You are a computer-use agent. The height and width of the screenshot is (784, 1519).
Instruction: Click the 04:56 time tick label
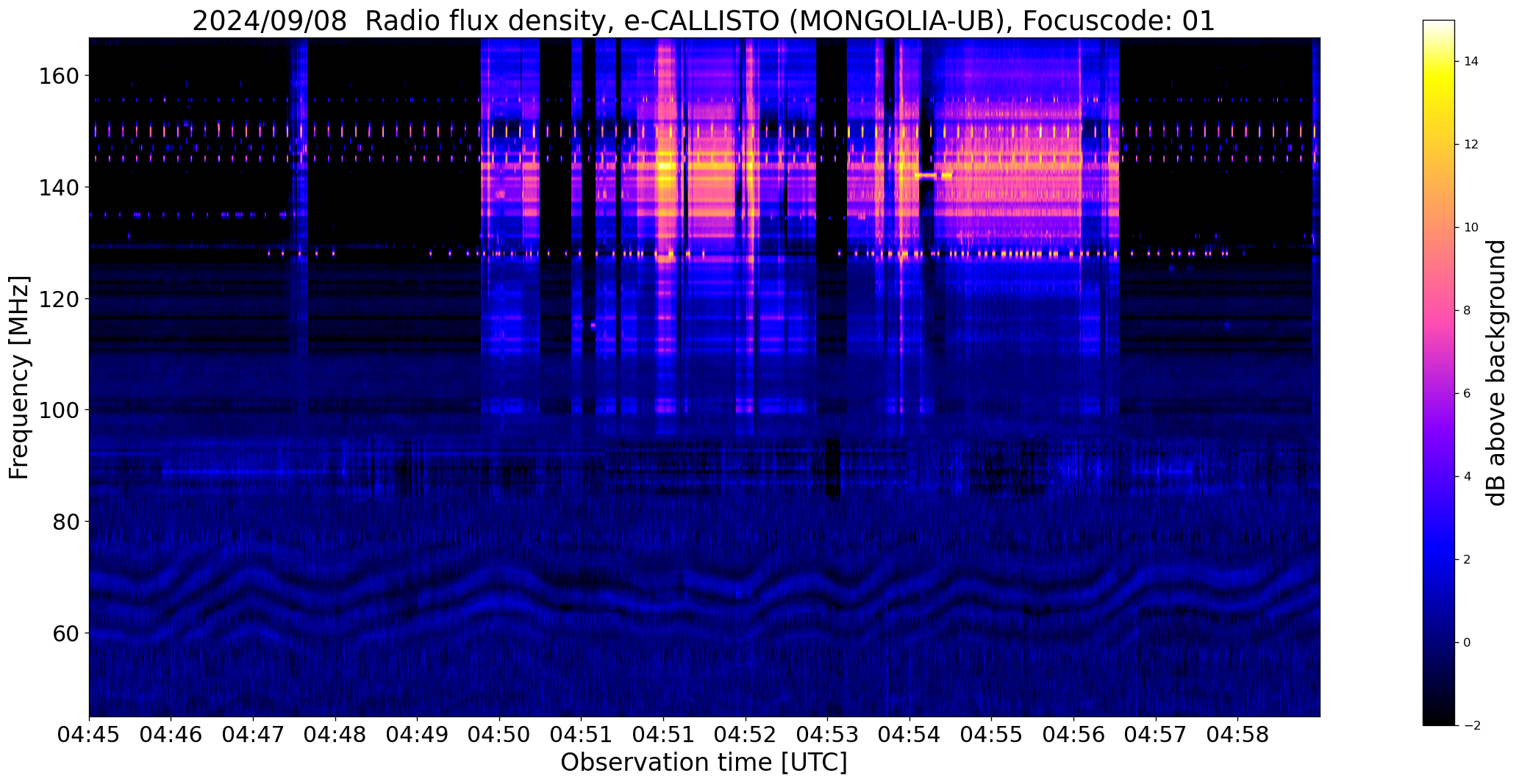[x=1074, y=736]
